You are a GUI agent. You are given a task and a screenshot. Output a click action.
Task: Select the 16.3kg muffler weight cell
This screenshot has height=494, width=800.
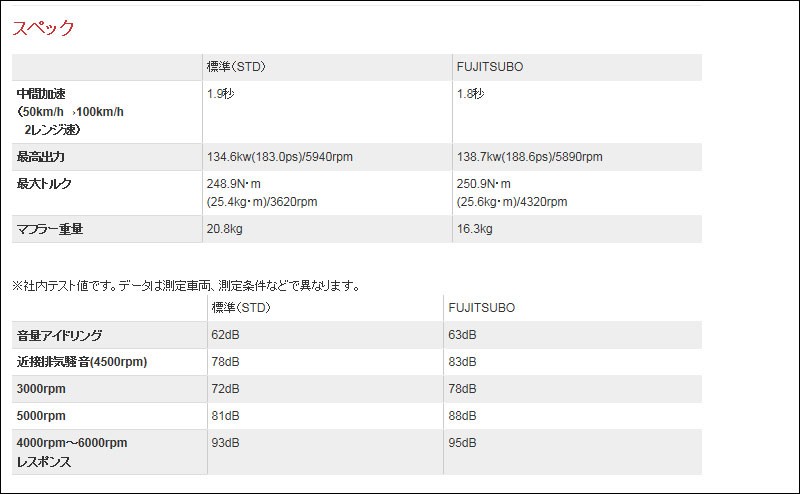475,229
